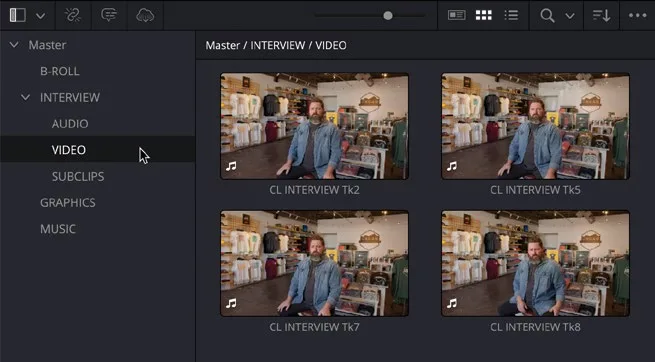Click the Master / INTERVIEW / VIDEO breadcrumb path
Image resolution: width=655 pixels, height=362 pixels.
[276, 45]
